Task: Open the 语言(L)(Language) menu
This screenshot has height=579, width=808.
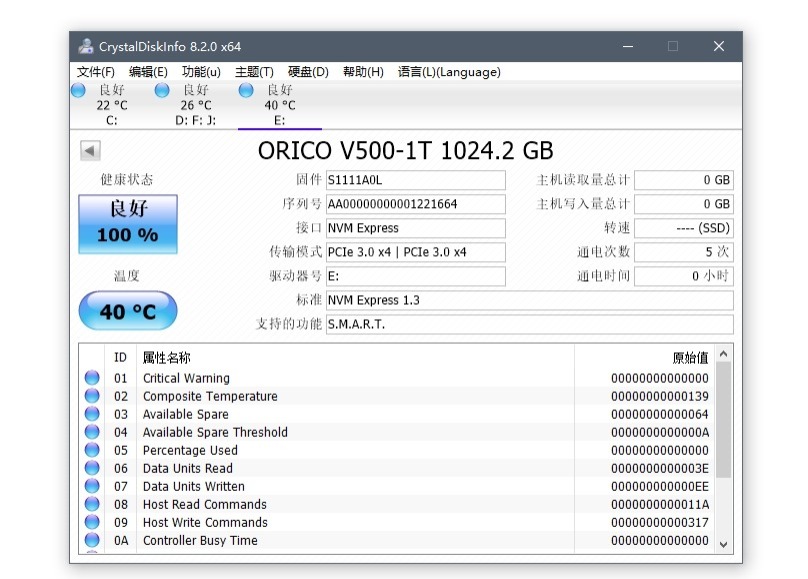Action: [449, 72]
